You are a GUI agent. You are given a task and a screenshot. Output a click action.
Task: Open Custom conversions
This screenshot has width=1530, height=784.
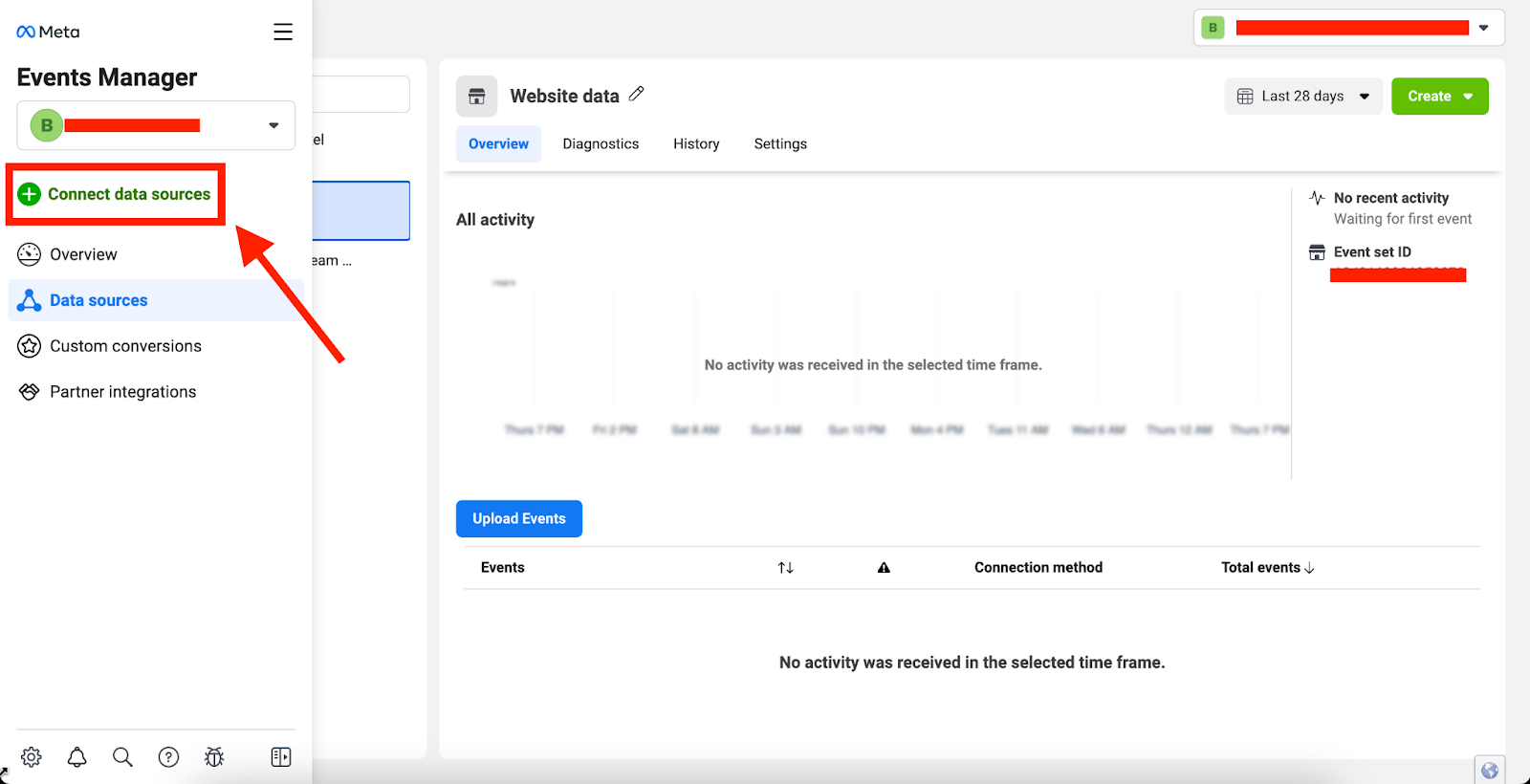[156, 346]
